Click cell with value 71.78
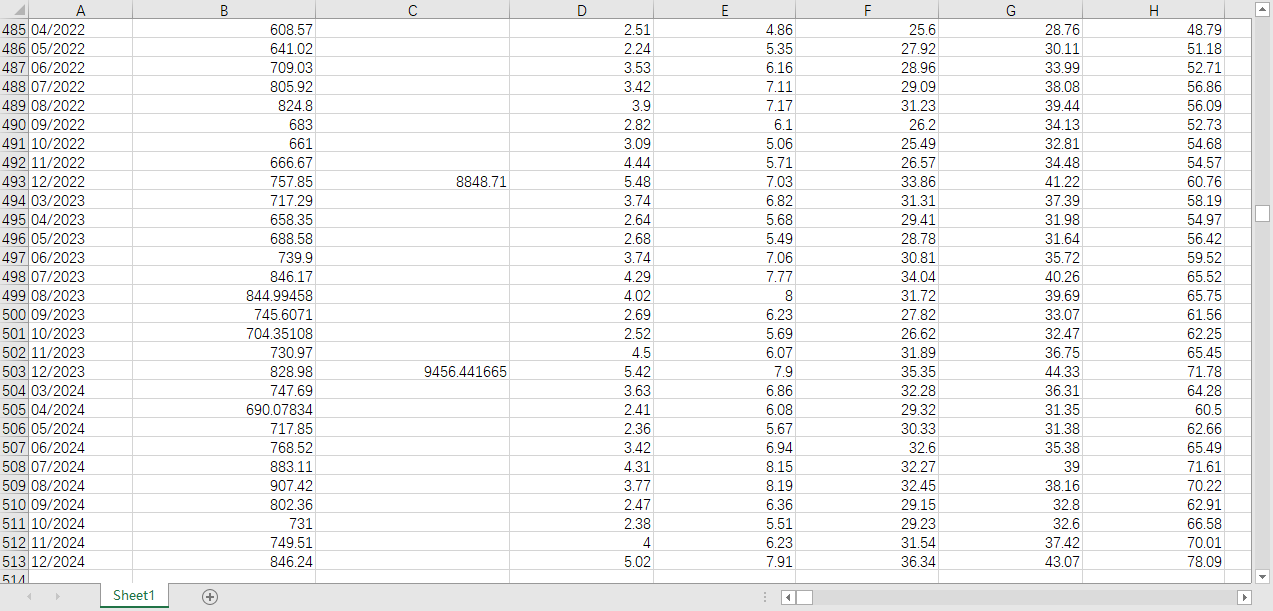 point(1153,372)
